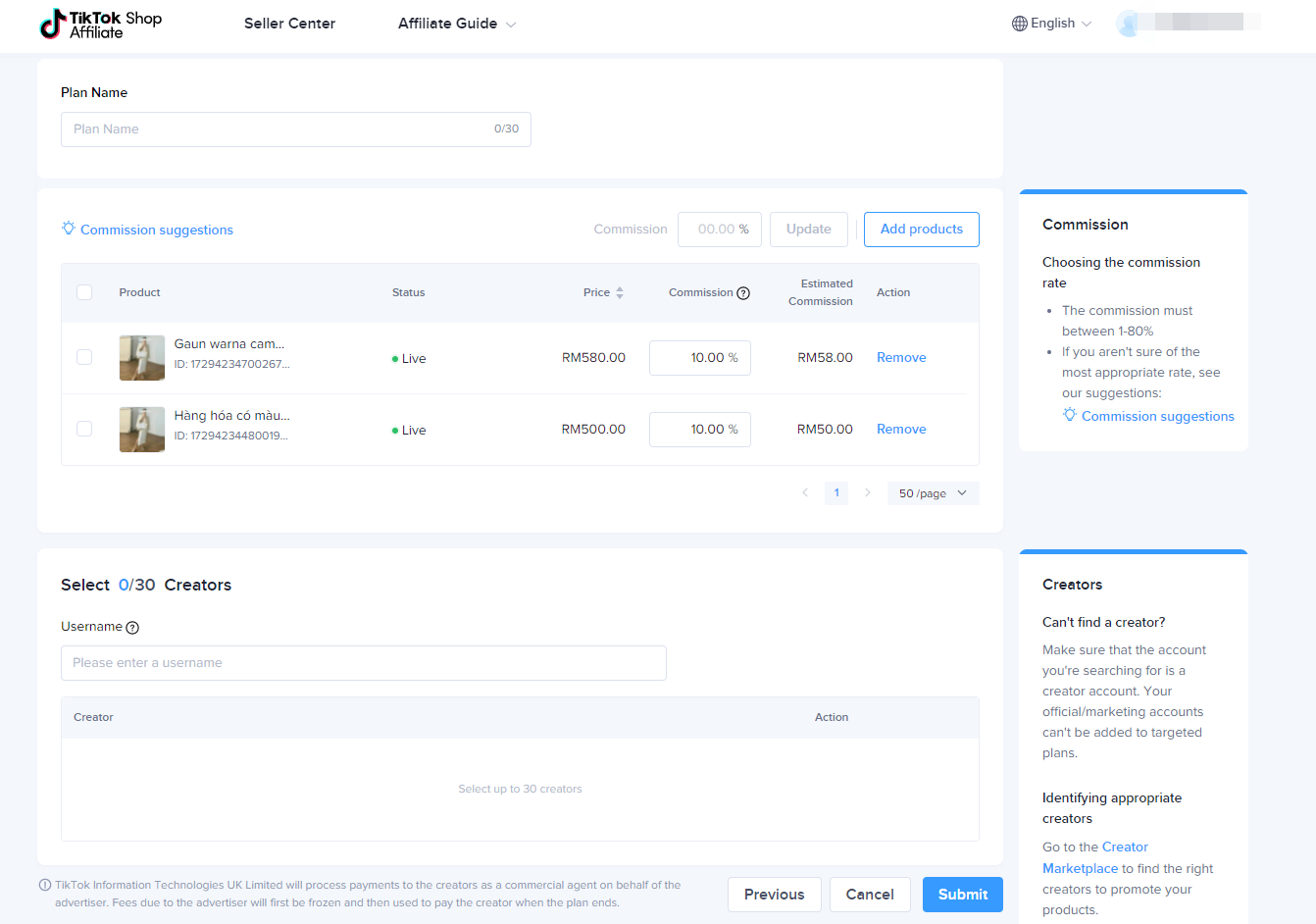Screen dimensions: 1316x924
Task: Check the Gaun warna cam product checkbox
Action: tap(84, 357)
